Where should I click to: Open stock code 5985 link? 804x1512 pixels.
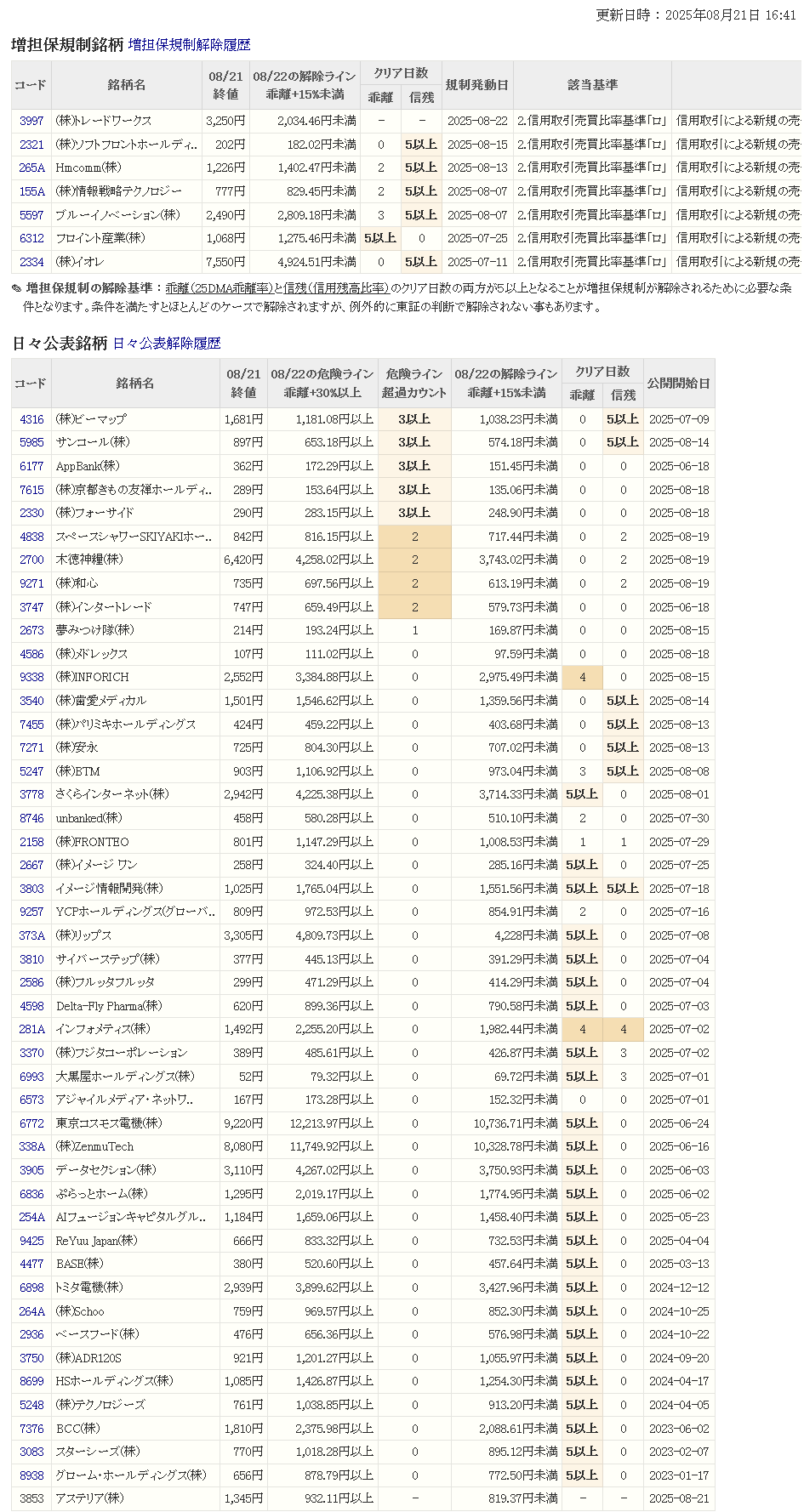tap(31, 442)
